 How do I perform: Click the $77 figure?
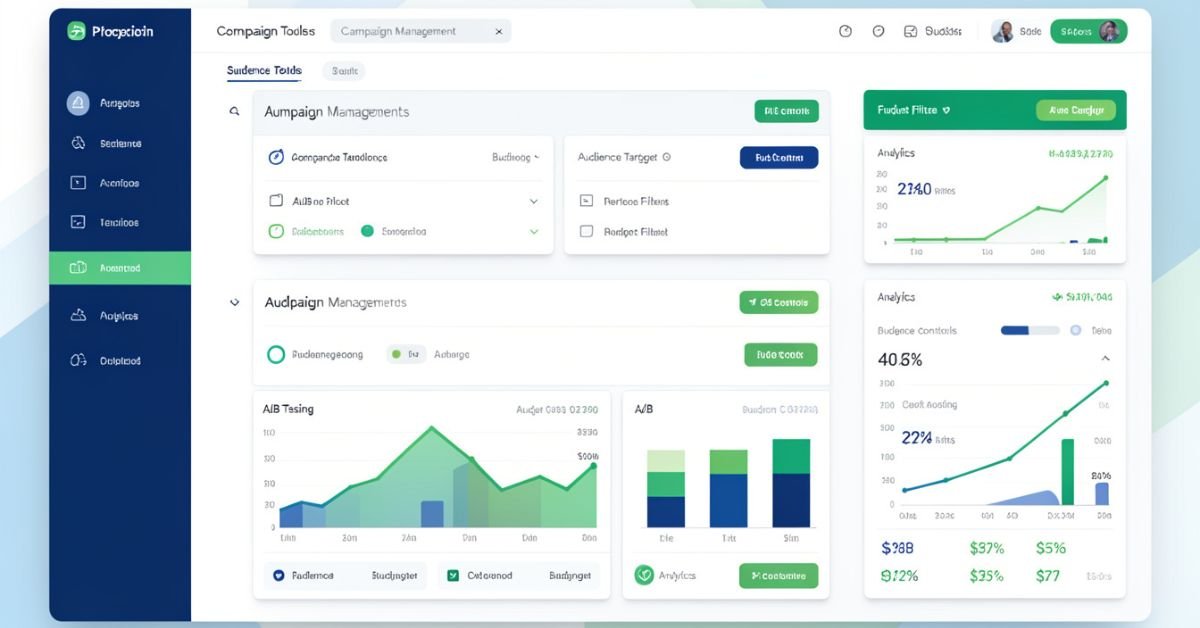(x=1048, y=575)
